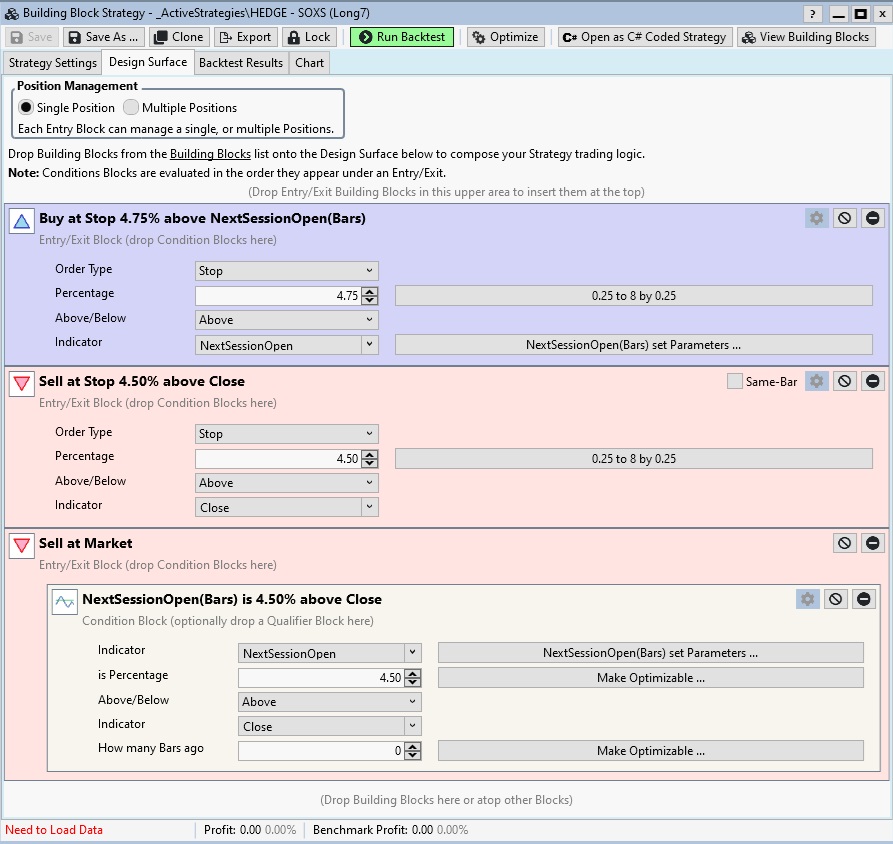893x844 pixels.
Task: Open the Strategy Settings tab
Action: click(52, 62)
